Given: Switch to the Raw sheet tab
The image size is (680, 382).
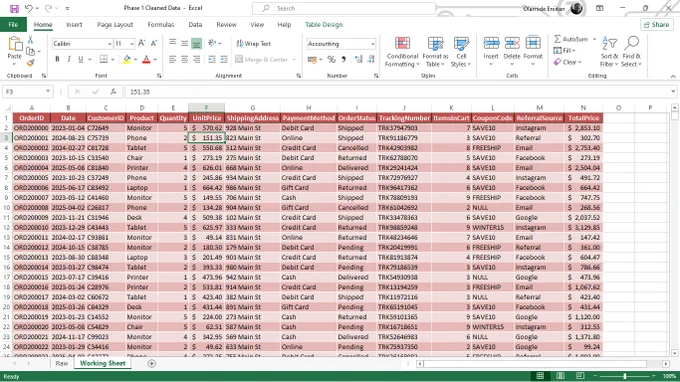Looking at the screenshot, I should pos(62,363).
